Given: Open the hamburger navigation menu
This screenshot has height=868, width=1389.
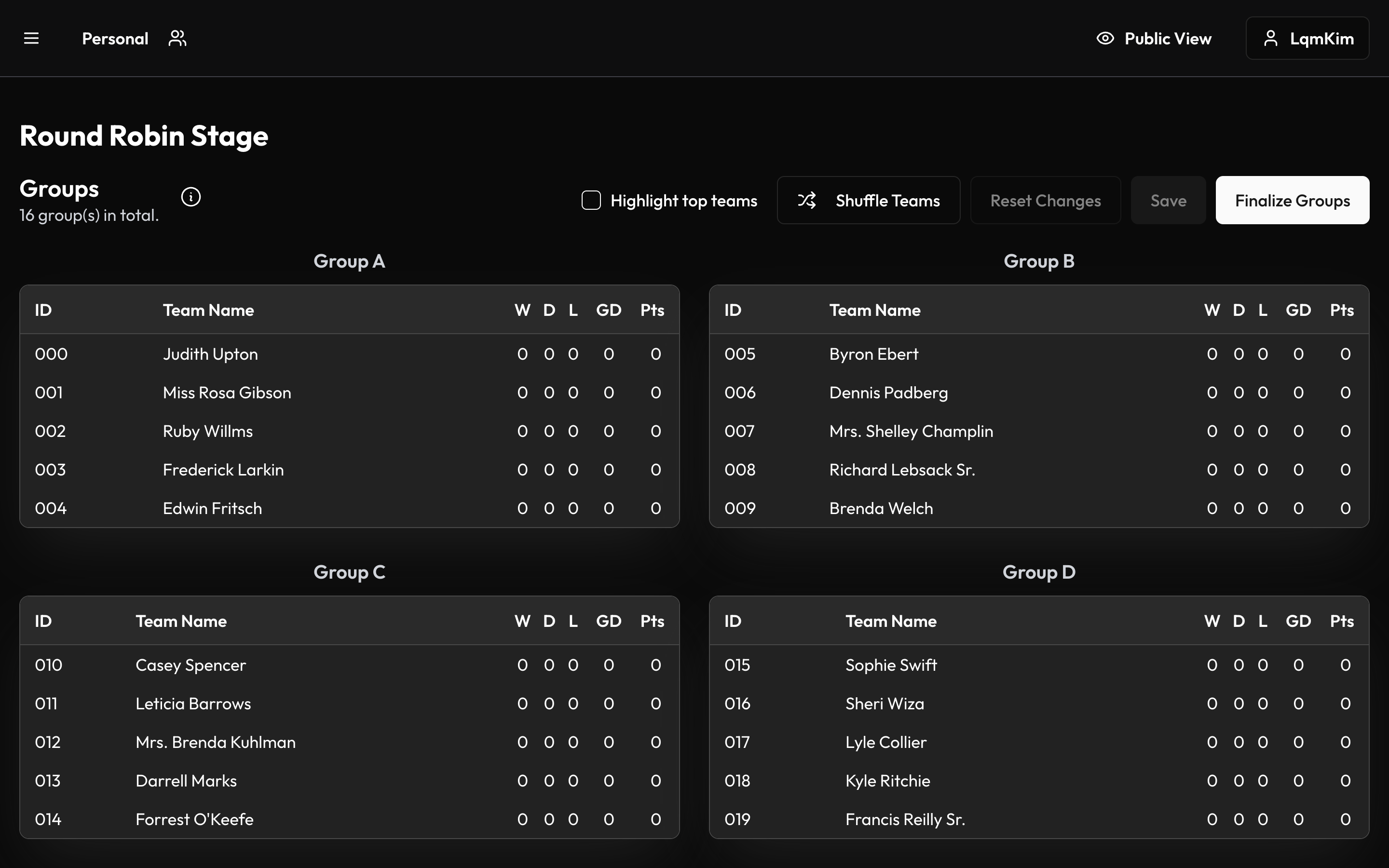Looking at the screenshot, I should coord(31,39).
